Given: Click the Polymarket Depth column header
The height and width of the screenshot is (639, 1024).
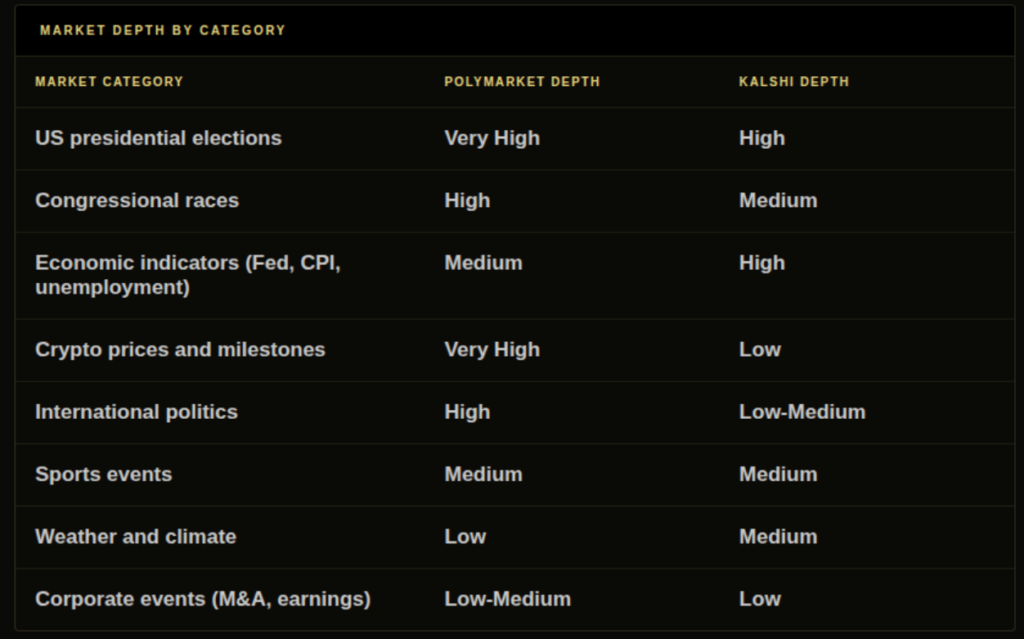Looking at the screenshot, I should tap(522, 82).
